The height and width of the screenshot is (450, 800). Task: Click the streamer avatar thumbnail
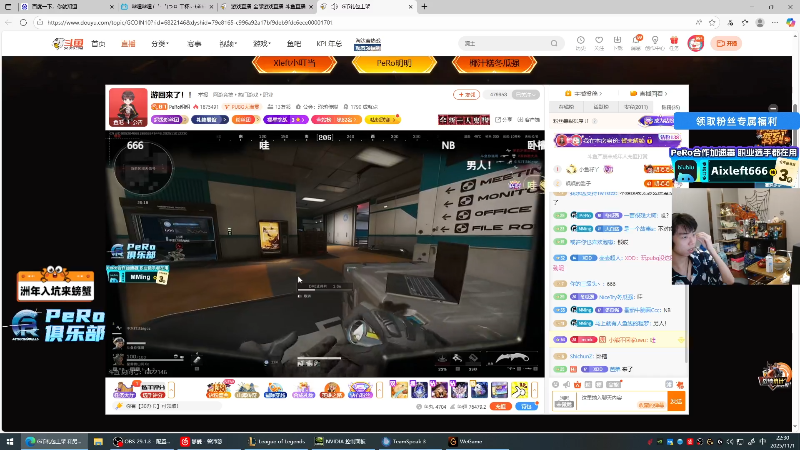click(128, 107)
